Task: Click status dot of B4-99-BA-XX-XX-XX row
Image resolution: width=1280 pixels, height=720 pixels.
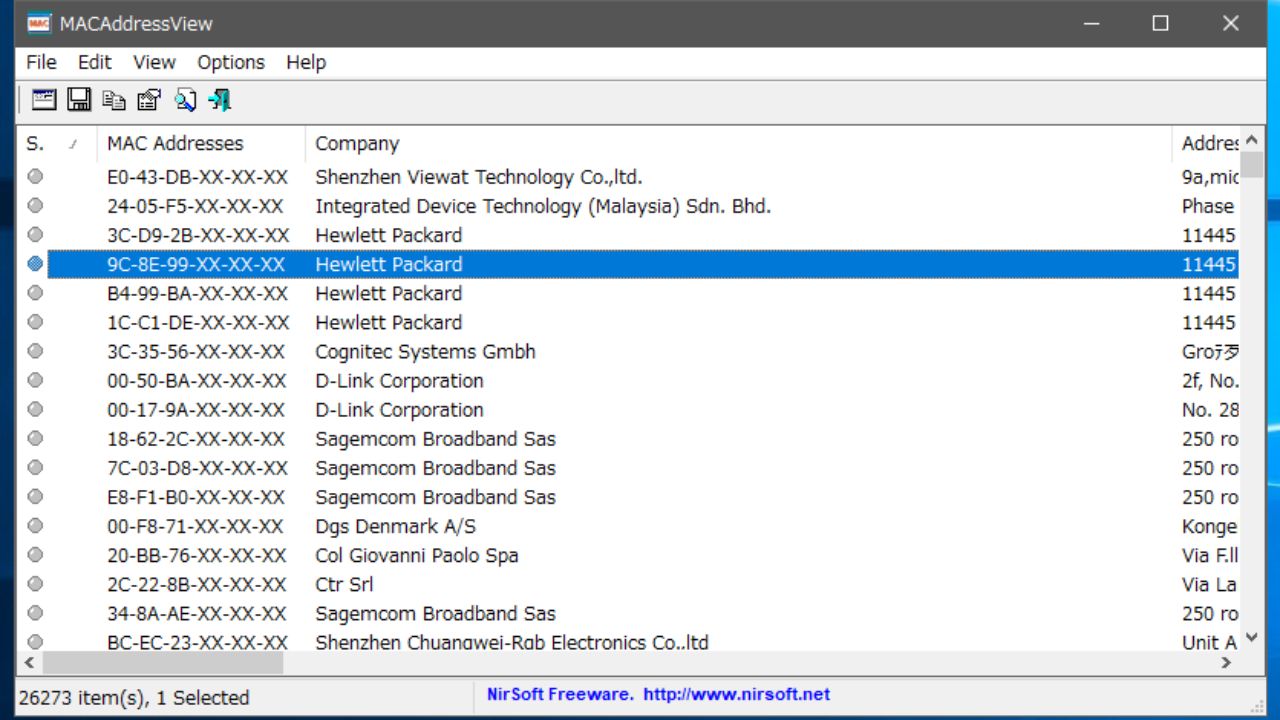Action: pyautogui.click(x=36, y=293)
